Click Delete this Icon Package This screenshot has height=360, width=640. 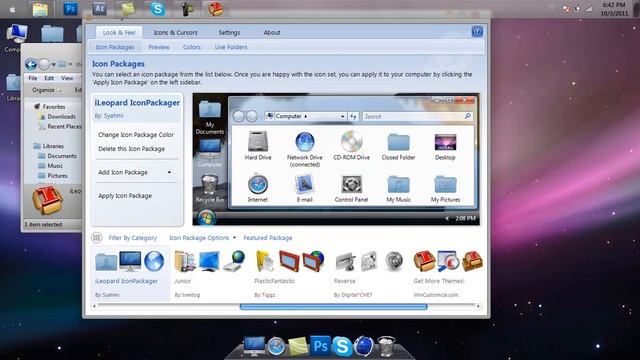pos(131,149)
